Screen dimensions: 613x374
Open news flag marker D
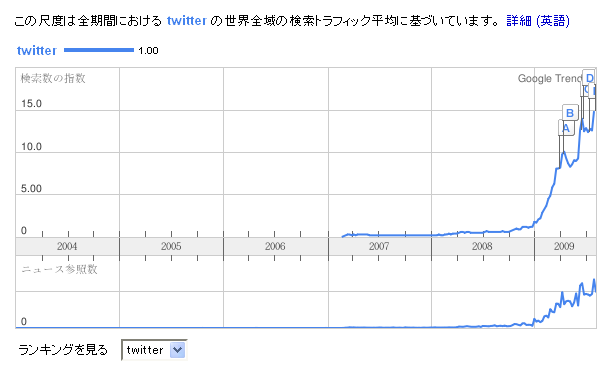click(589, 78)
